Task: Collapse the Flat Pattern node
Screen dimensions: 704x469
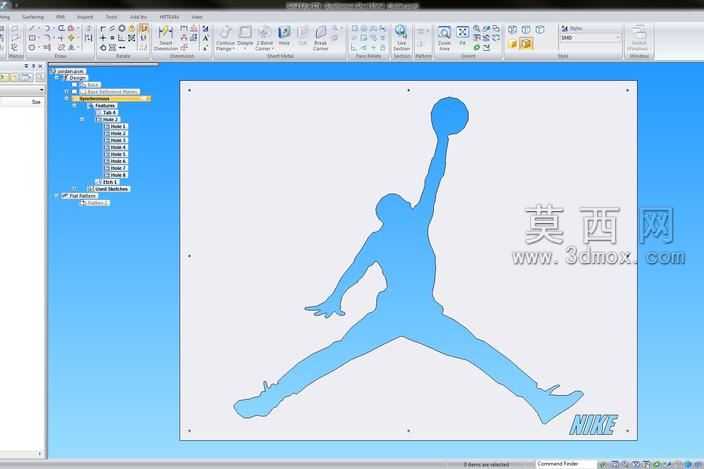Action: (x=57, y=196)
